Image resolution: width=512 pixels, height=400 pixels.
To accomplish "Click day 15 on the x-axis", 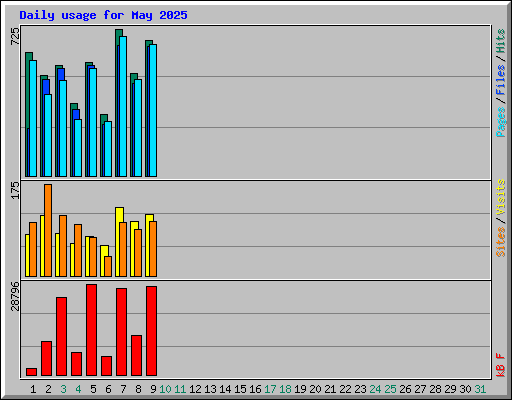I will point(240,389).
